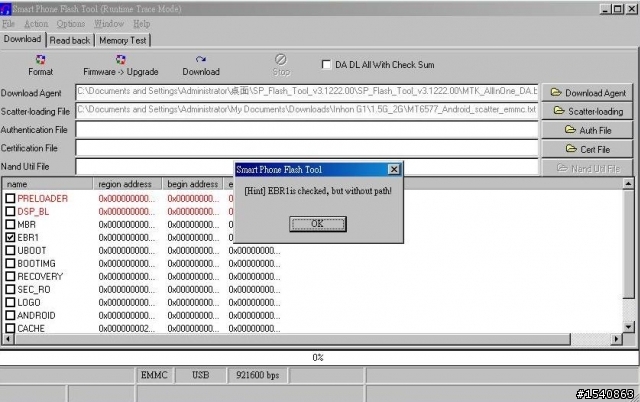Sort by the region address column header

pos(127,184)
